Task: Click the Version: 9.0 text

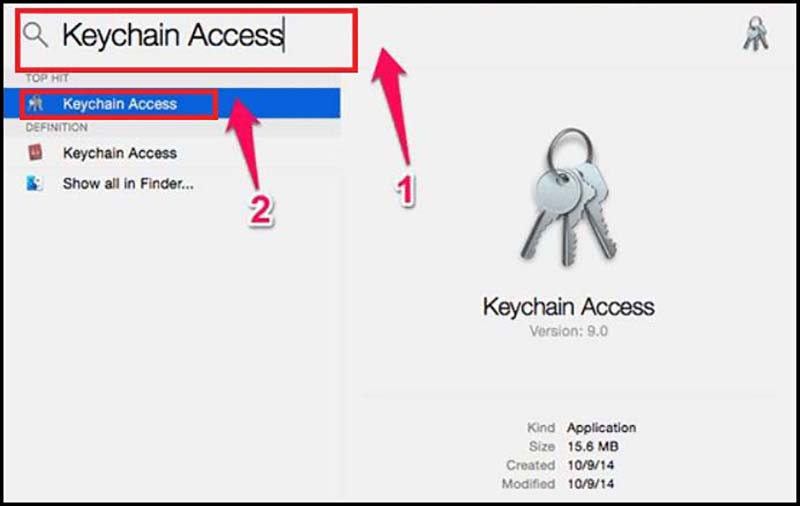Action: click(568, 332)
